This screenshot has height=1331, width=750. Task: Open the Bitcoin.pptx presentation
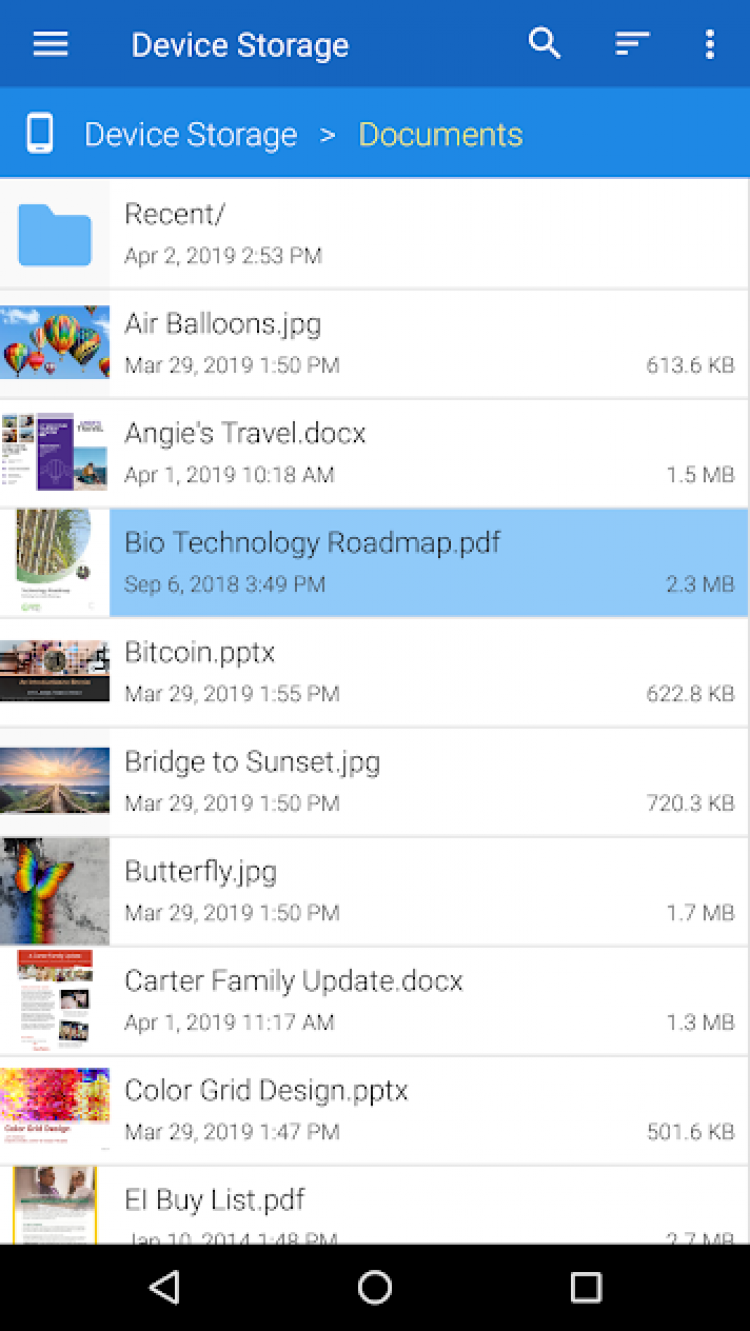(200, 652)
